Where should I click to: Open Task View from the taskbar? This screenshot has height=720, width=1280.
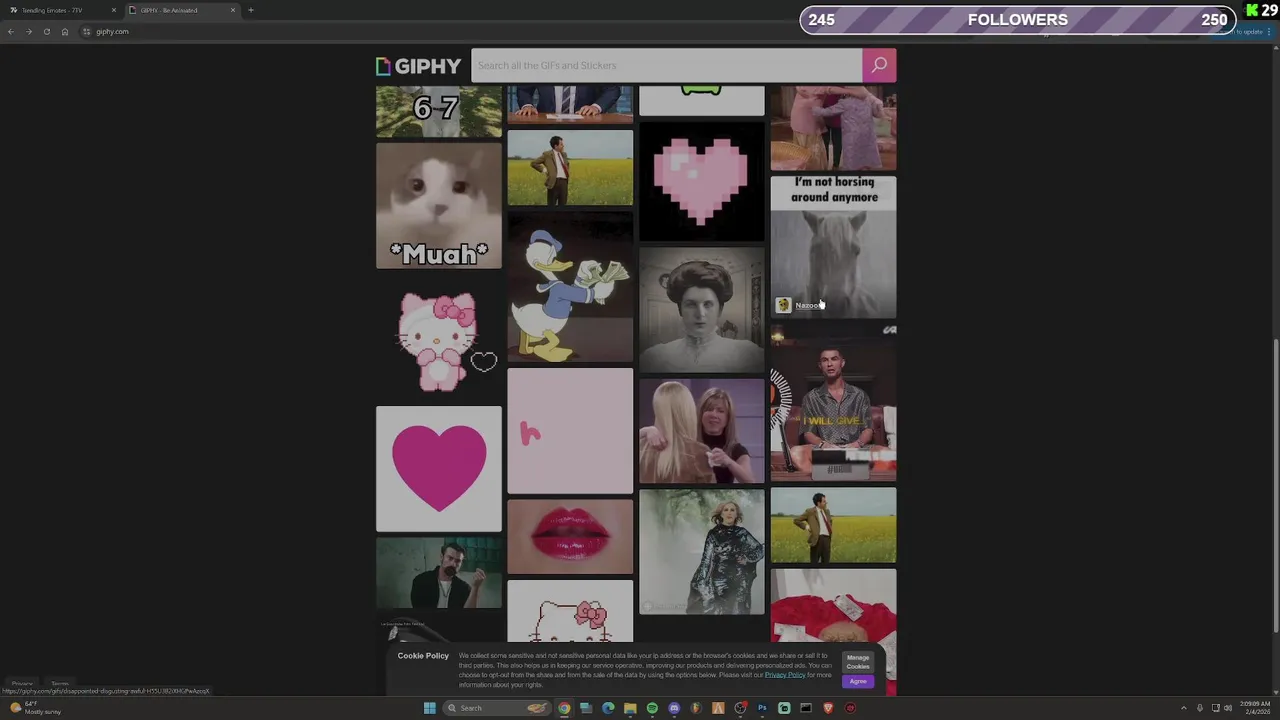586,708
